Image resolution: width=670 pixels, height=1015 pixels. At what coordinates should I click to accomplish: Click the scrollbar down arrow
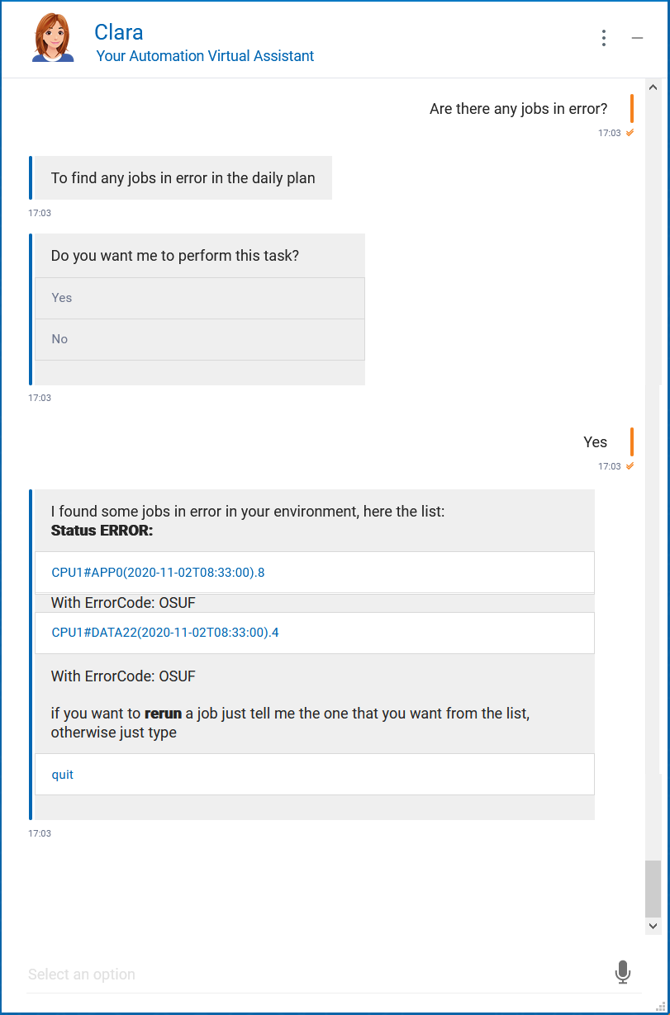point(653,927)
